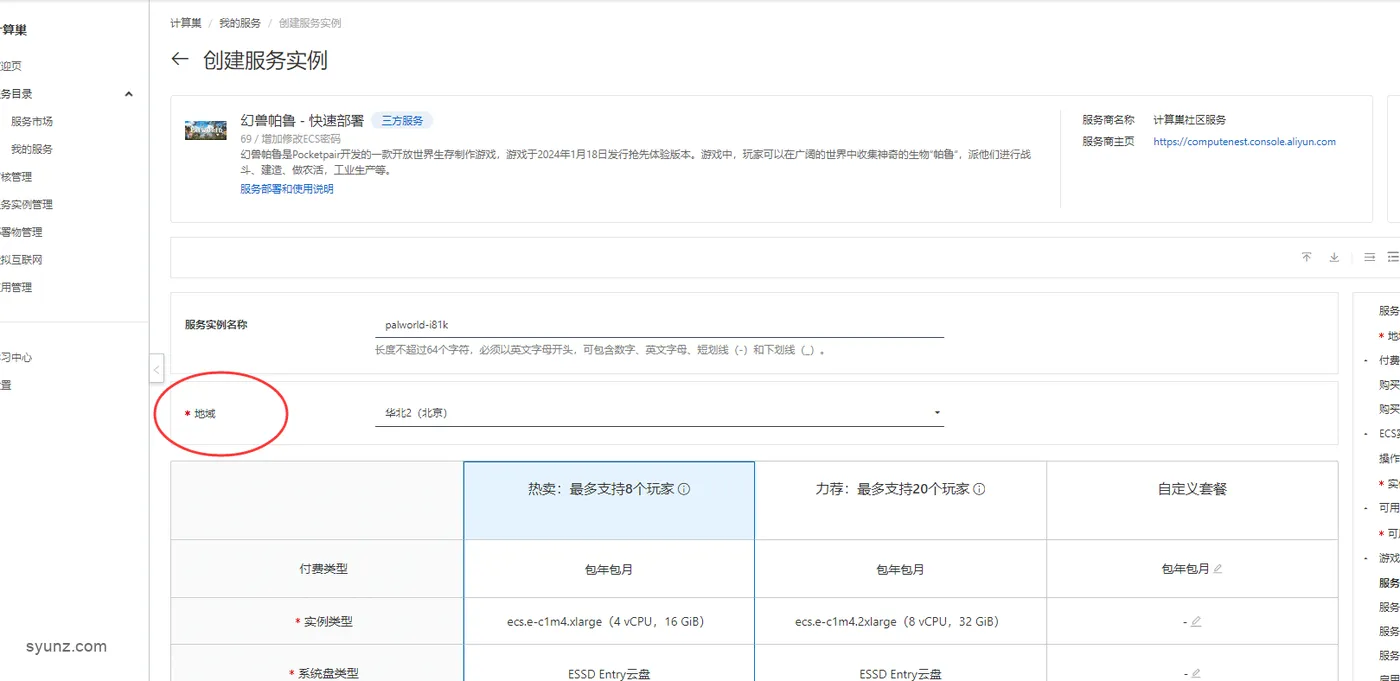Open 署物管理 in the sidebar
Image resolution: width=1400 pixels, height=681 pixels.
click(x=21, y=232)
